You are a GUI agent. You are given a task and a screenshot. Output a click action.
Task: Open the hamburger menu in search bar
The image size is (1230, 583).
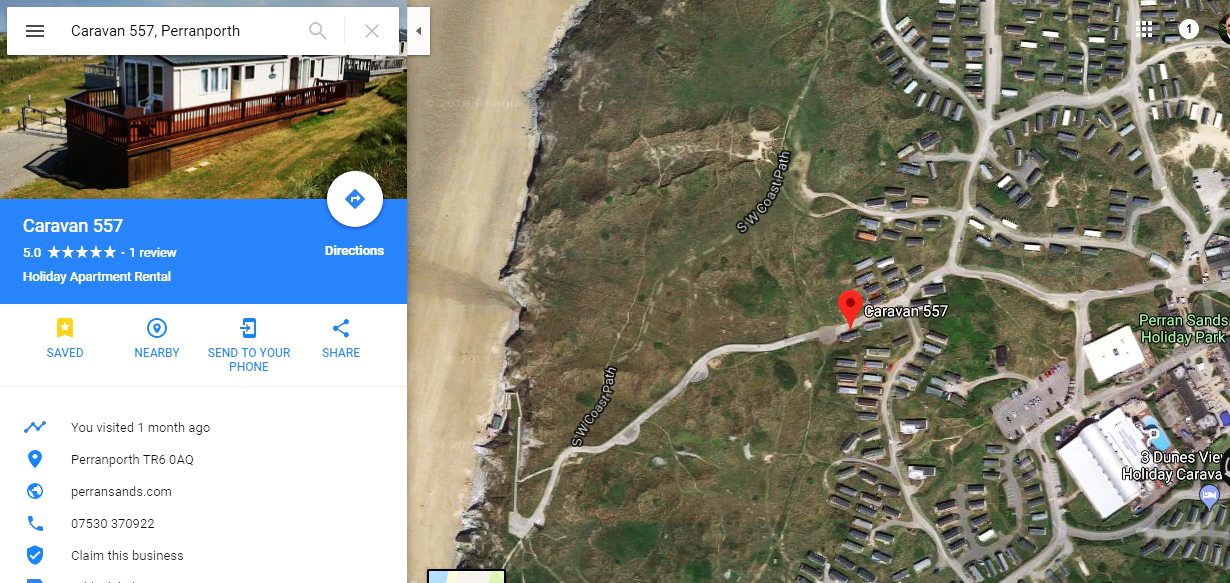click(35, 31)
